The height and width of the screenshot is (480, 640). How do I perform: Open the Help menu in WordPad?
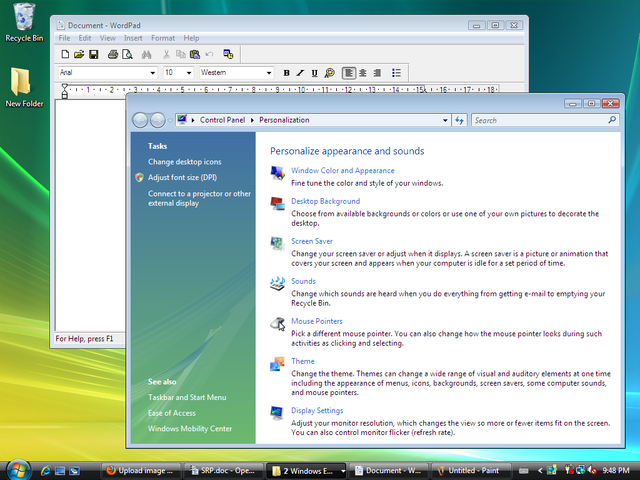191,38
